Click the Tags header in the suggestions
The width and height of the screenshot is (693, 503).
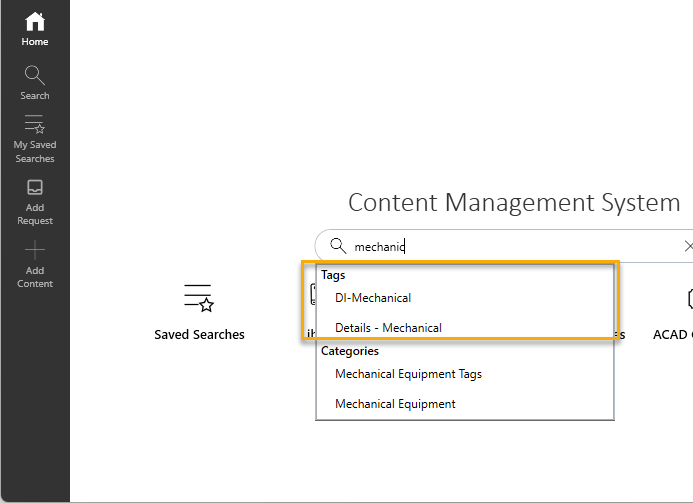click(x=333, y=275)
